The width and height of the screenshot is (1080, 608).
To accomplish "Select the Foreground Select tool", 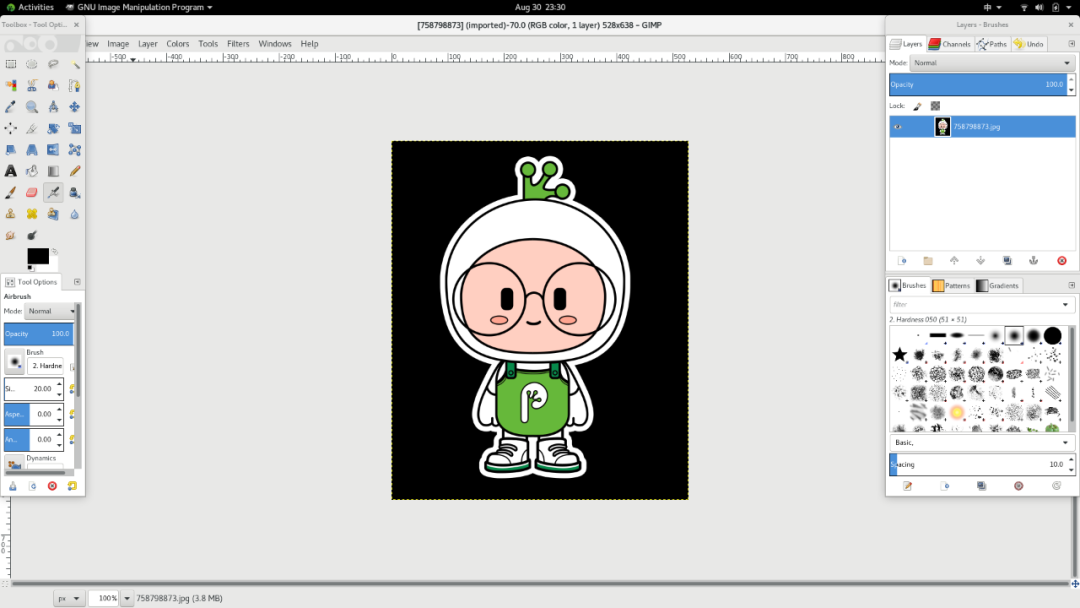I will tap(53, 85).
